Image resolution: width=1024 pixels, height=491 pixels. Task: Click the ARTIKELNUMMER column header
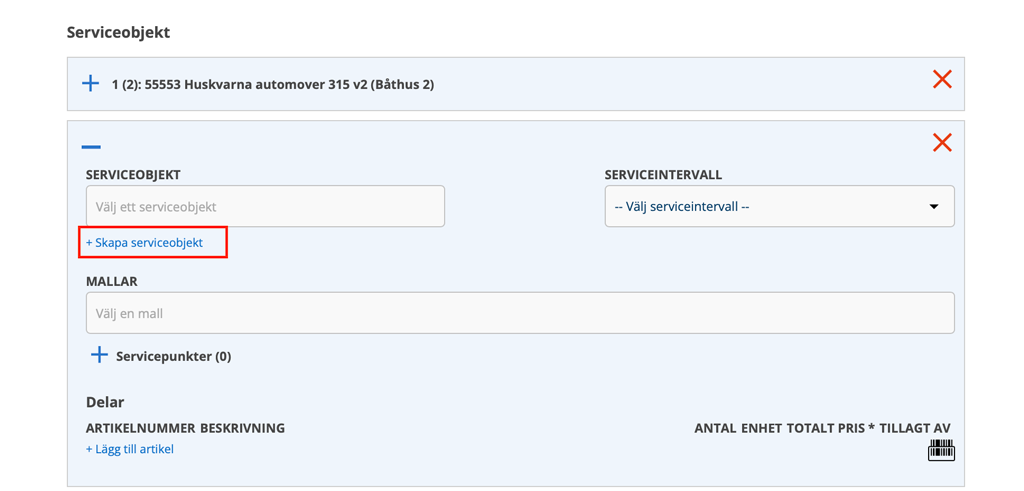pyautogui.click(x=140, y=428)
